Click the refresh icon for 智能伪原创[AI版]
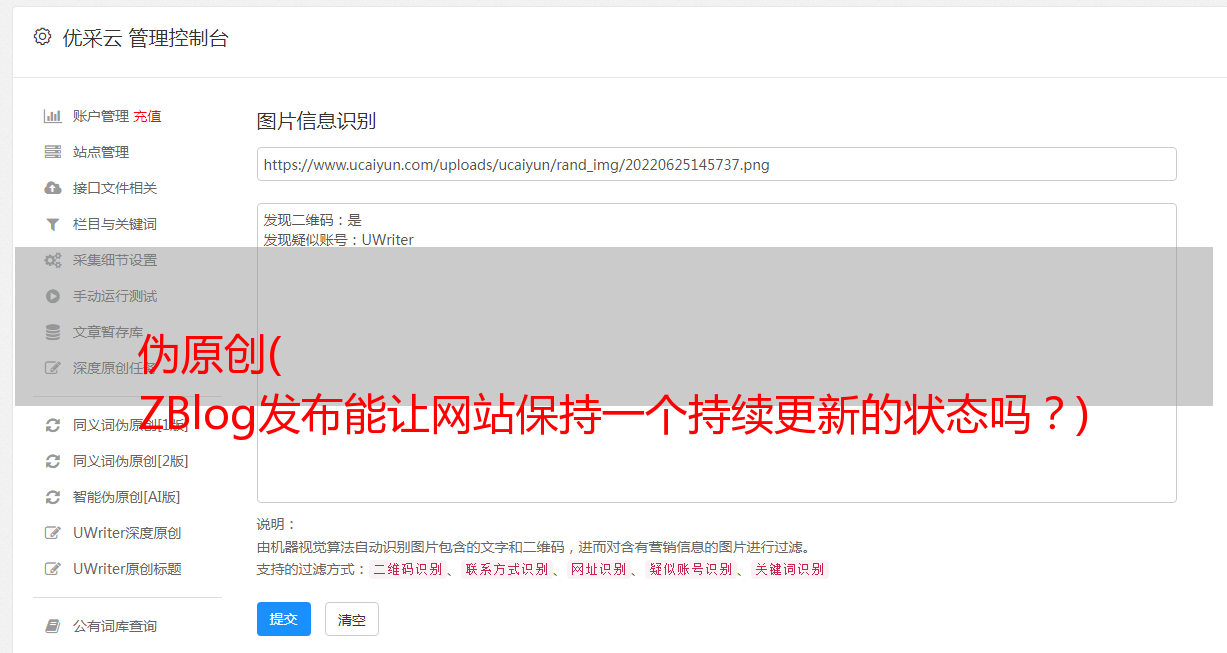The width and height of the screenshot is (1227, 653). tap(53, 497)
